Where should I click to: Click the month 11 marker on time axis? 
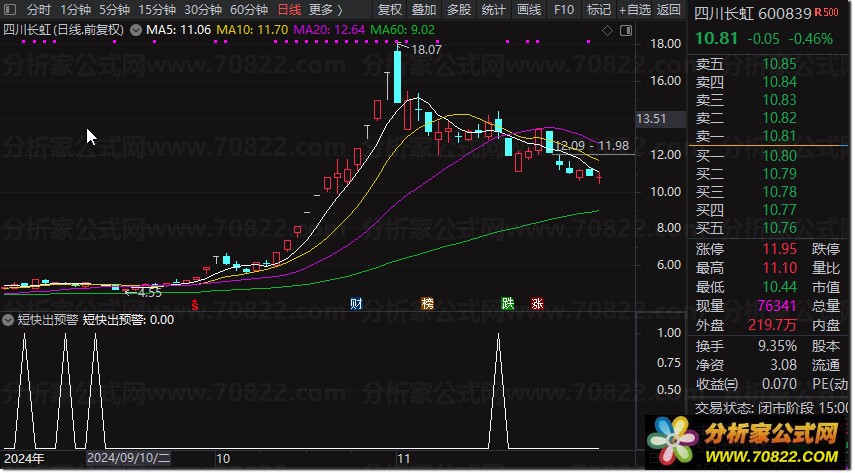tap(403, 459)
